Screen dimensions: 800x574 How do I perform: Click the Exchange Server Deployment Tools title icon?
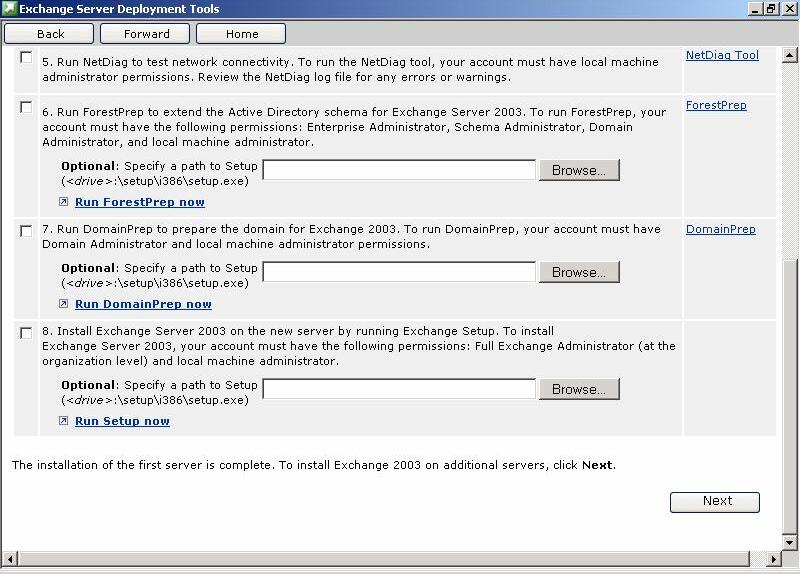[9, 9]
